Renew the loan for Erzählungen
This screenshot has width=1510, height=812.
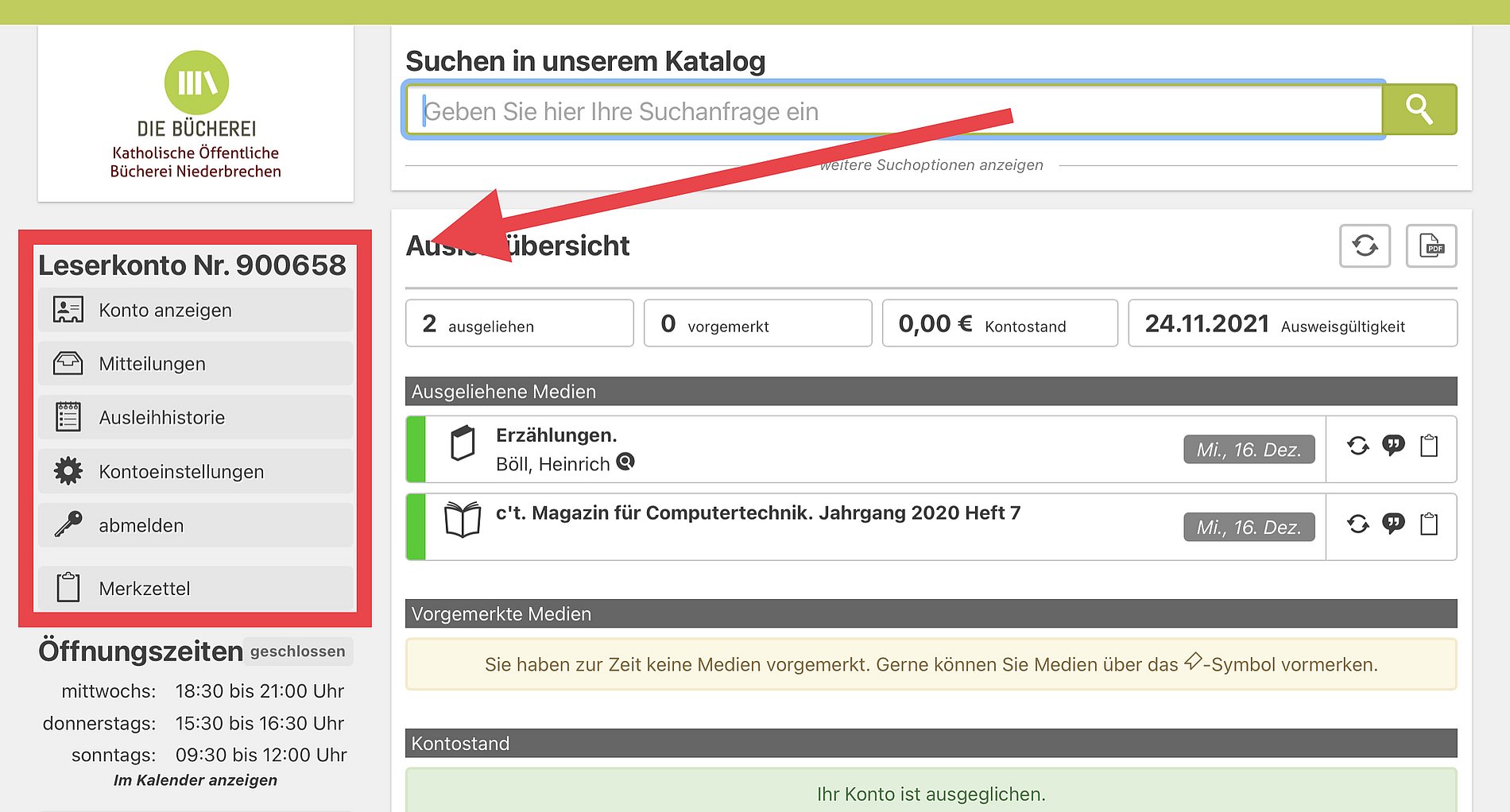[1357, 447]
